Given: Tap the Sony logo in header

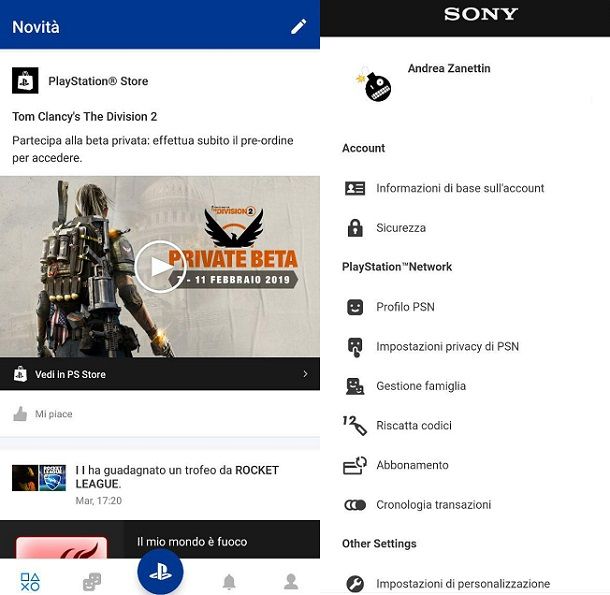Looking at the screenshot, I should click(480, 14).
